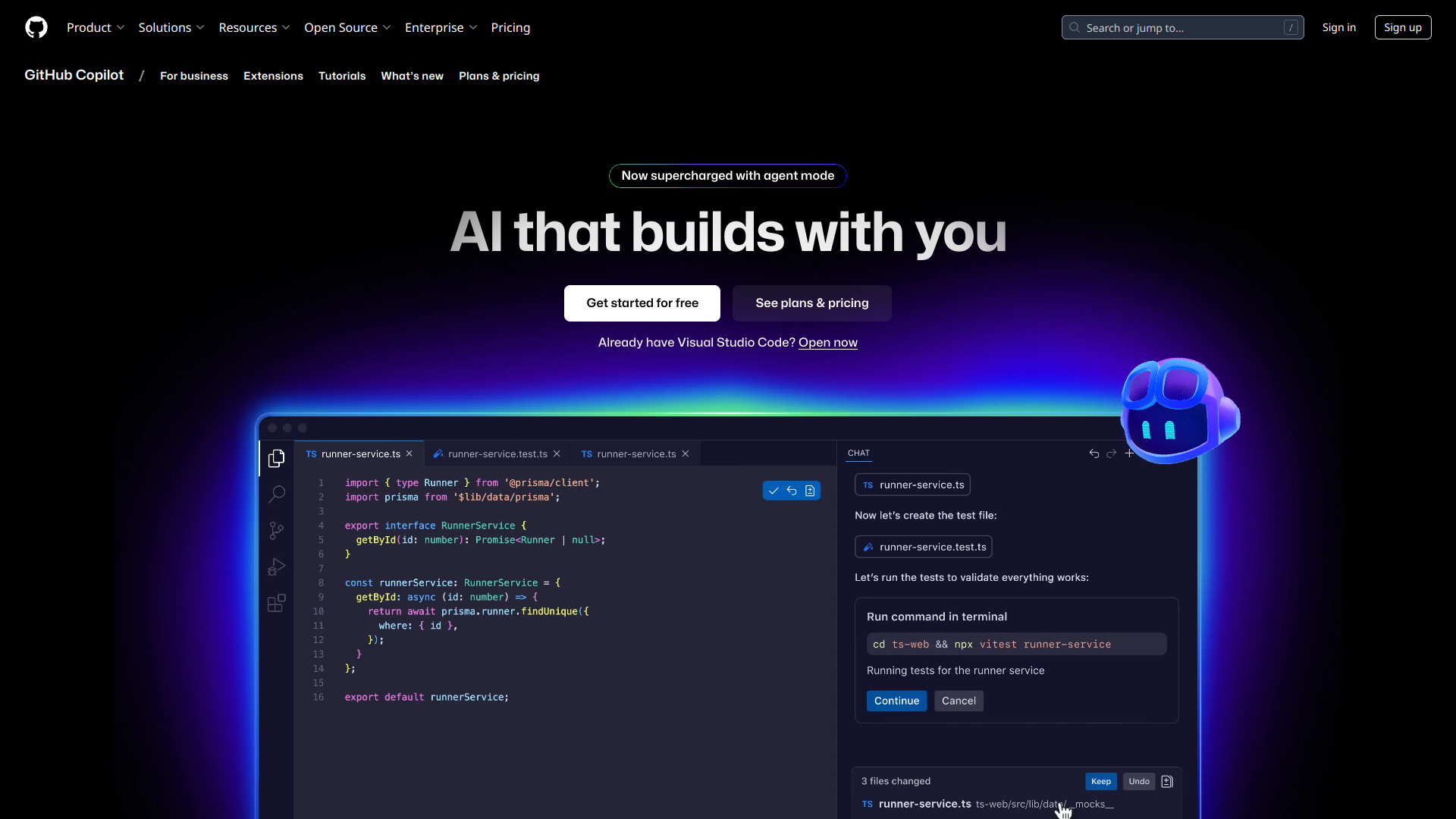Accept changes with the checkmark icon

click(773, 491)
